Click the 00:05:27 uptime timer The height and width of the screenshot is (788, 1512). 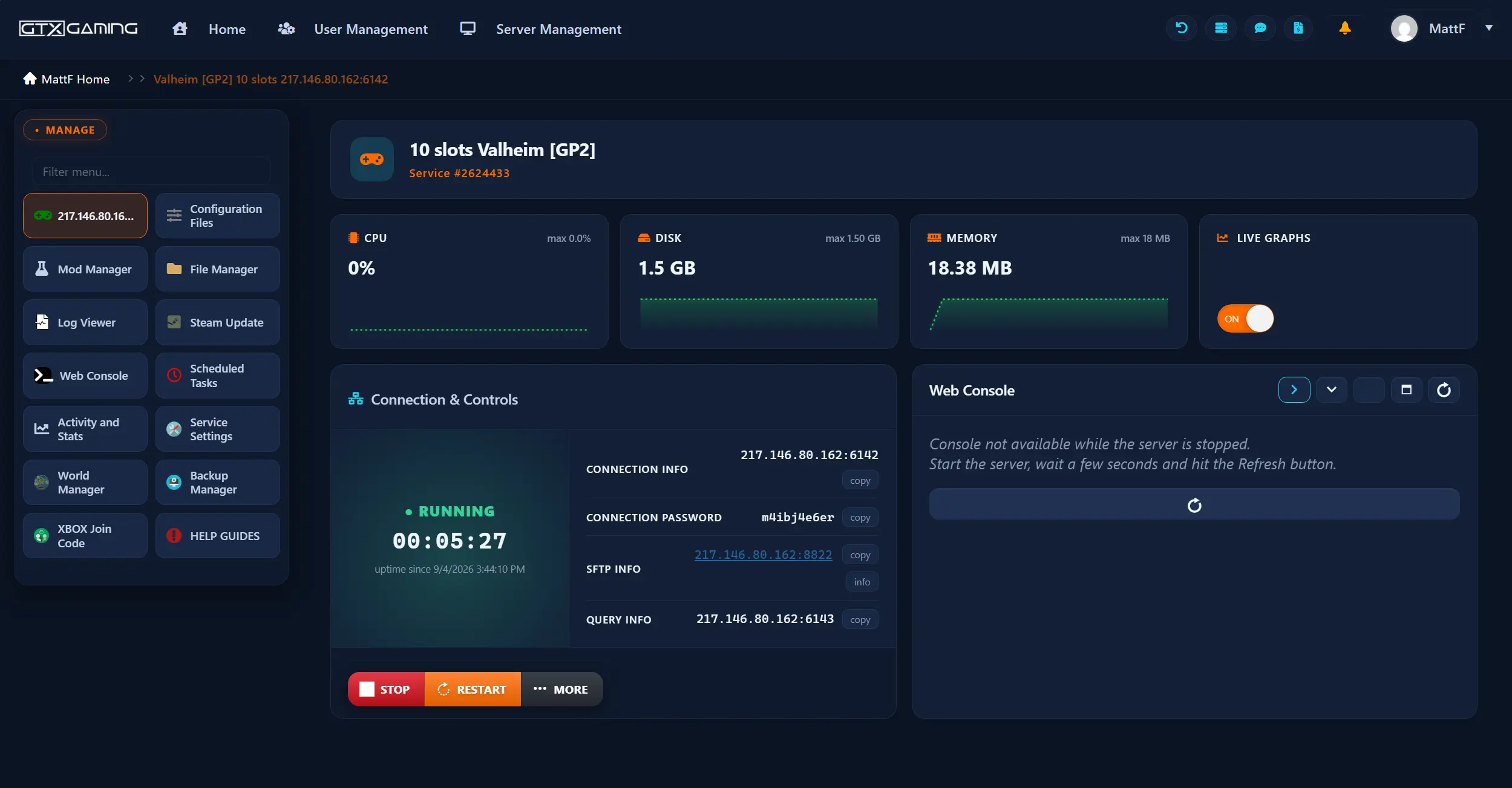(x=450, y=541)
